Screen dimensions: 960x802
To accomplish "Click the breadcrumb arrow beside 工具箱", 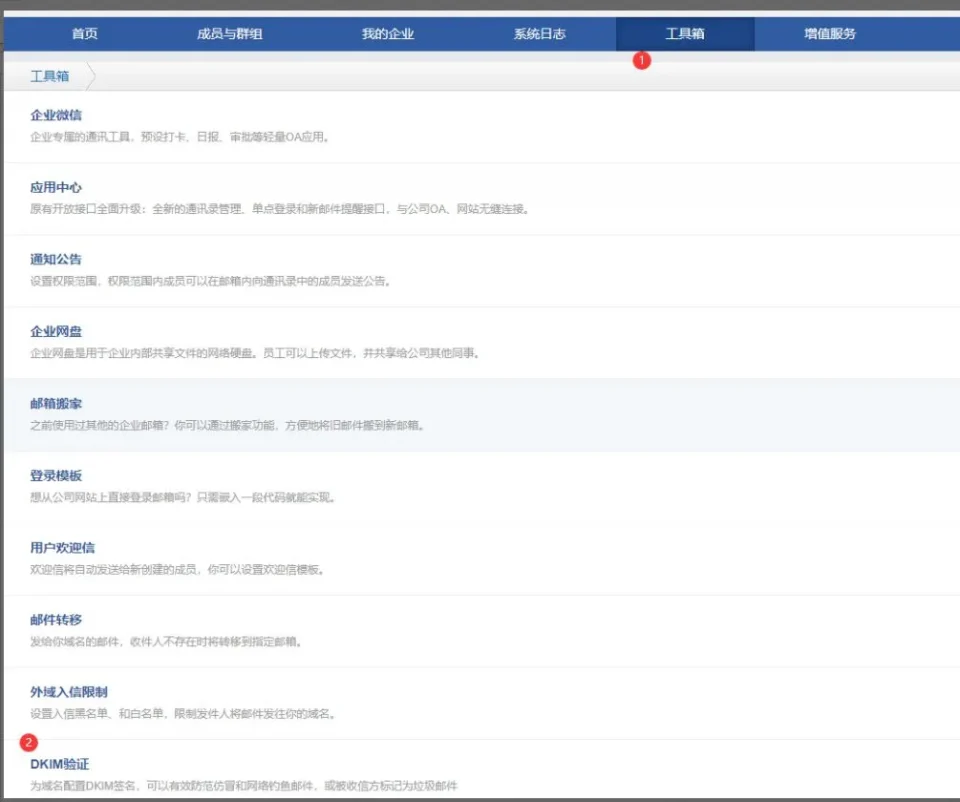I will click(x=91, y=76).
